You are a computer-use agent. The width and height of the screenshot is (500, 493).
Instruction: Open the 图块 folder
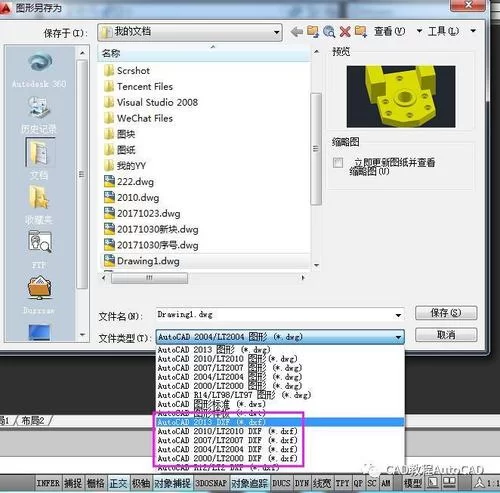[119, 134]
